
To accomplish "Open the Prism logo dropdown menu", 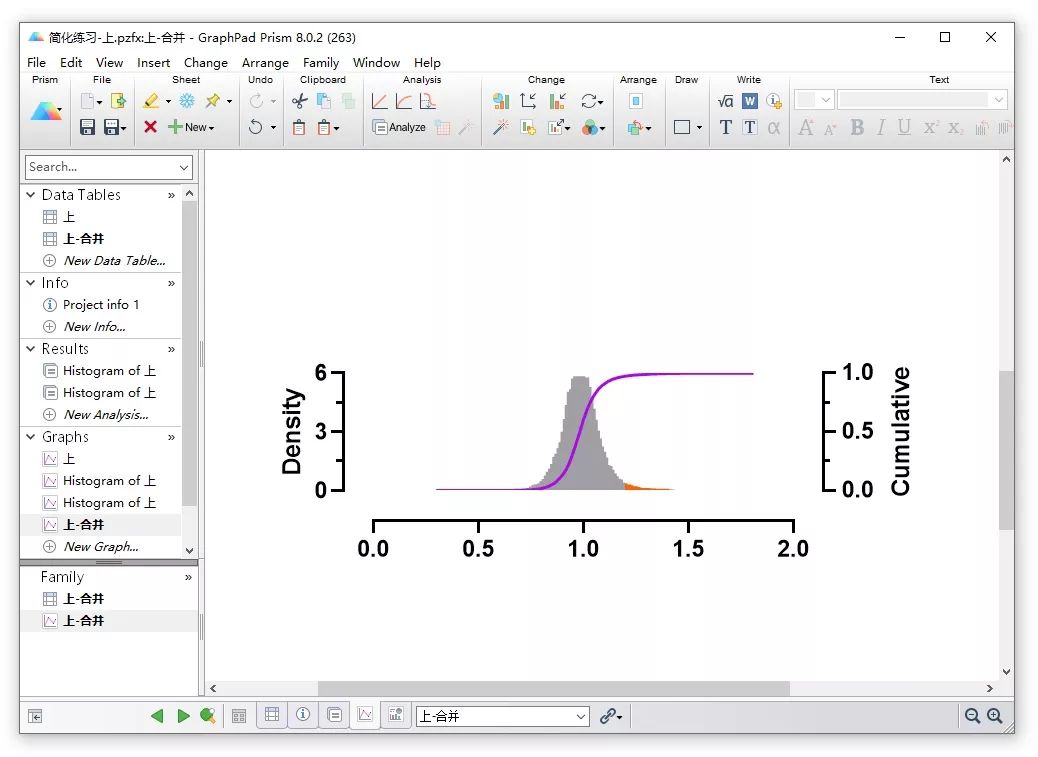I will [x=60, y=111].
